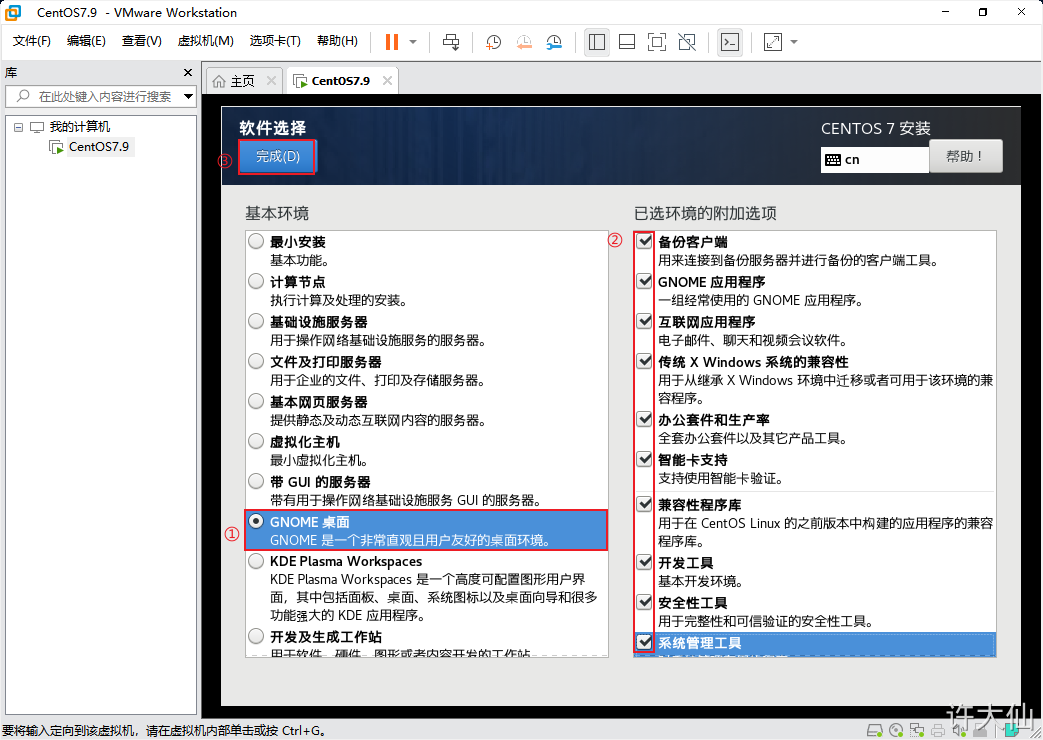Select the 最小安装 radio button
The image size is (1043, 740).
click(256, 241)
